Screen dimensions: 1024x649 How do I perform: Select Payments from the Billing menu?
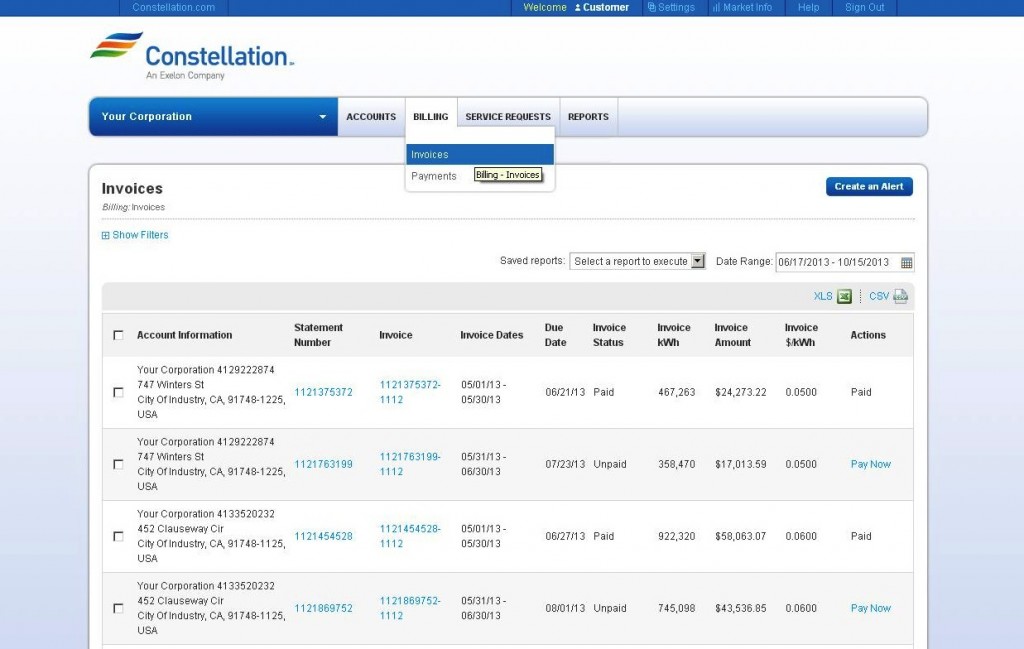tap(434, 176)
